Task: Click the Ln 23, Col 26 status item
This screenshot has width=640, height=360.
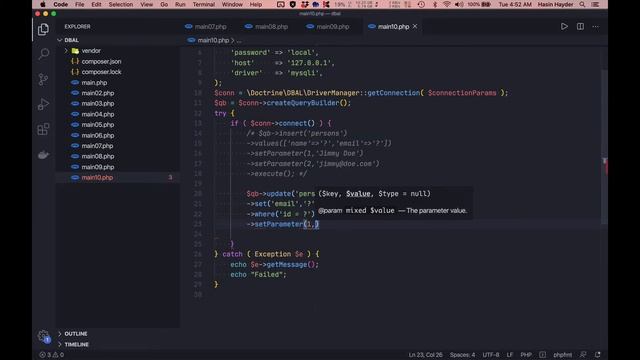Action: [425, 355]
